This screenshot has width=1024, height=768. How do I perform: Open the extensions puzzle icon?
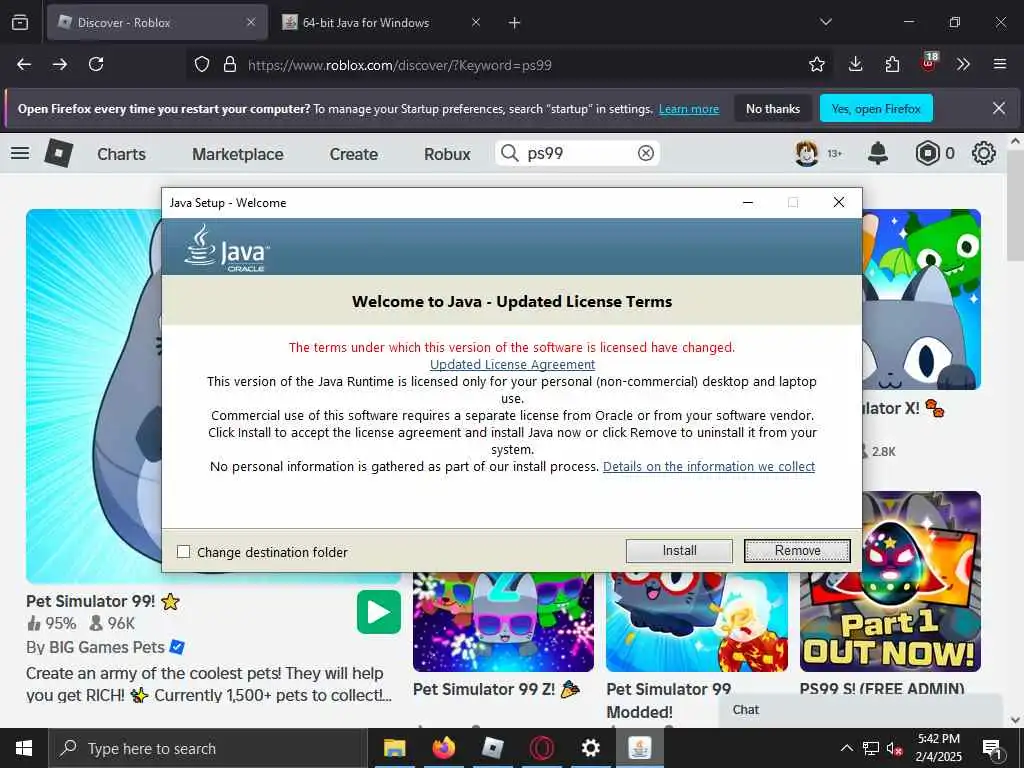pos(892,64)
